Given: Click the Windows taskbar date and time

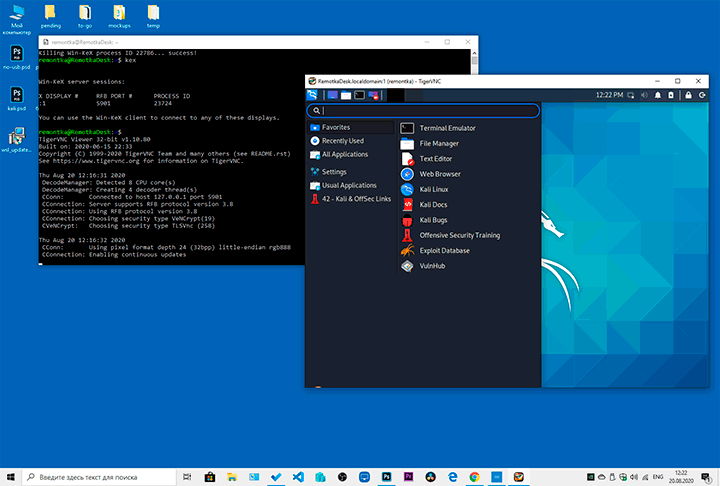Looking at the screenshot, I should click(x=681, y=477).
